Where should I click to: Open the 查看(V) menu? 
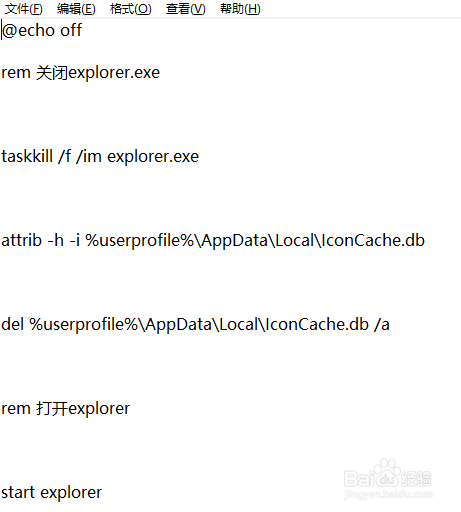coord(186,9)
